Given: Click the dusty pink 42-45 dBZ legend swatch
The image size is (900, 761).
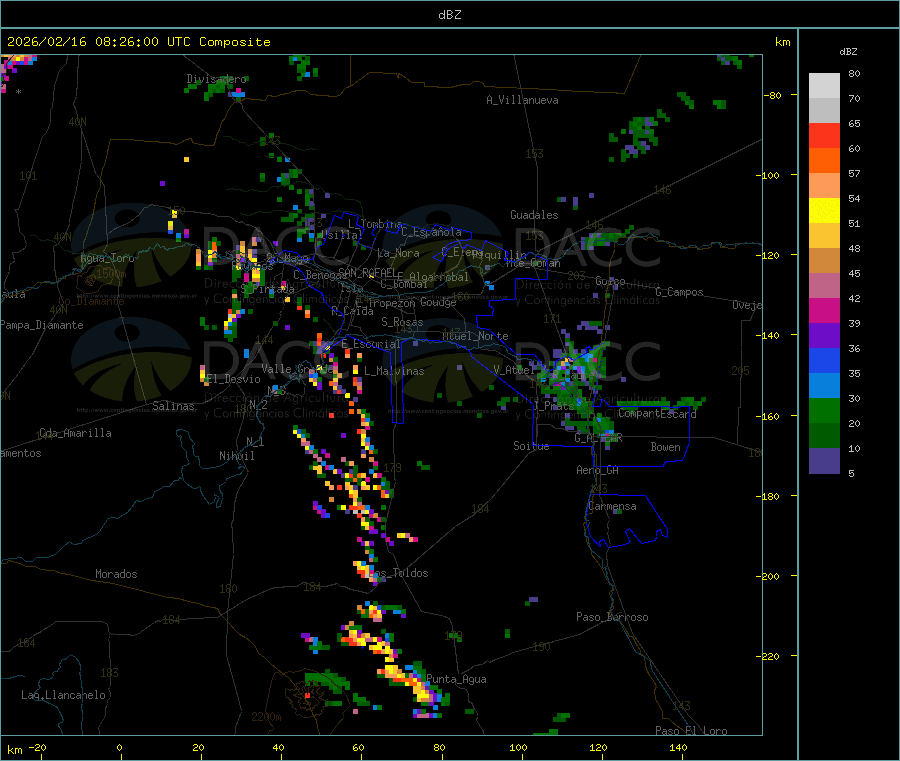Looking at the screenshot, I should pos(824,285).
